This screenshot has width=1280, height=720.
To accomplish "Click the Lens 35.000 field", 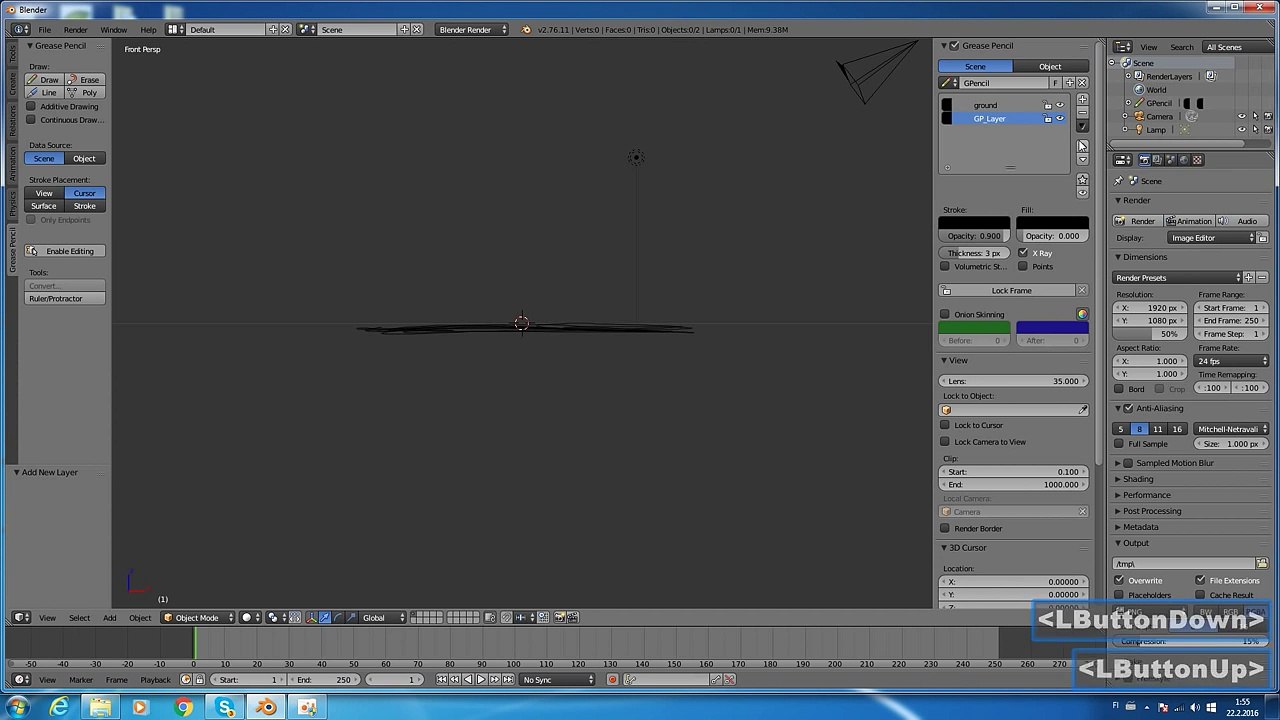I will click(x=1014, y=381).
